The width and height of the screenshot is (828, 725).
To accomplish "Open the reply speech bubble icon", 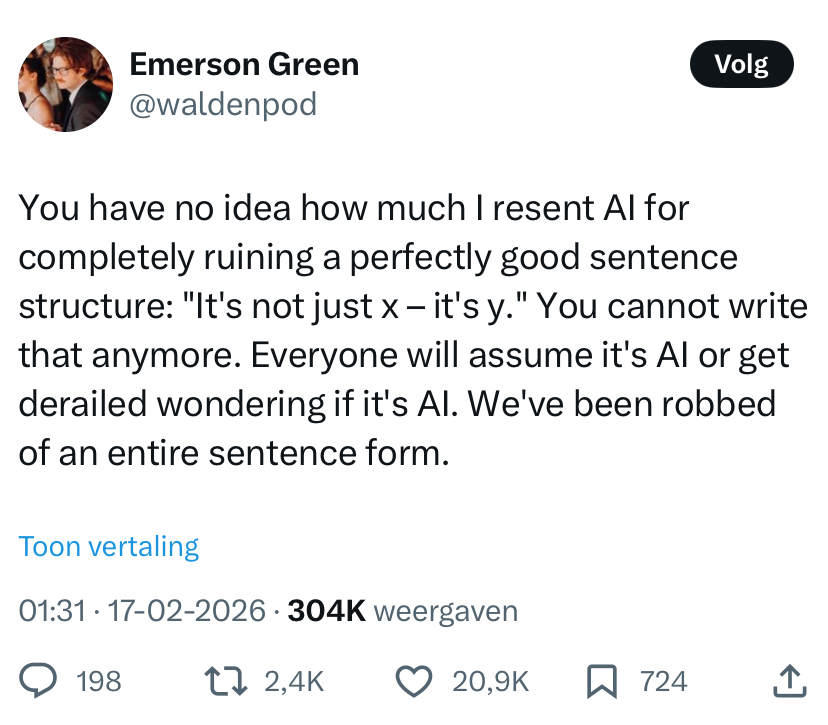I will (x=37, y=681).
